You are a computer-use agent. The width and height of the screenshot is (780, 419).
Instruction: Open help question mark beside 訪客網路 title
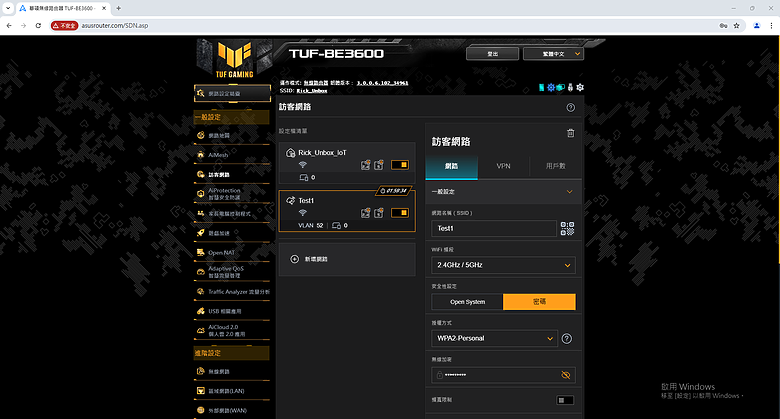pyautogui.click(x=571, y=107)
